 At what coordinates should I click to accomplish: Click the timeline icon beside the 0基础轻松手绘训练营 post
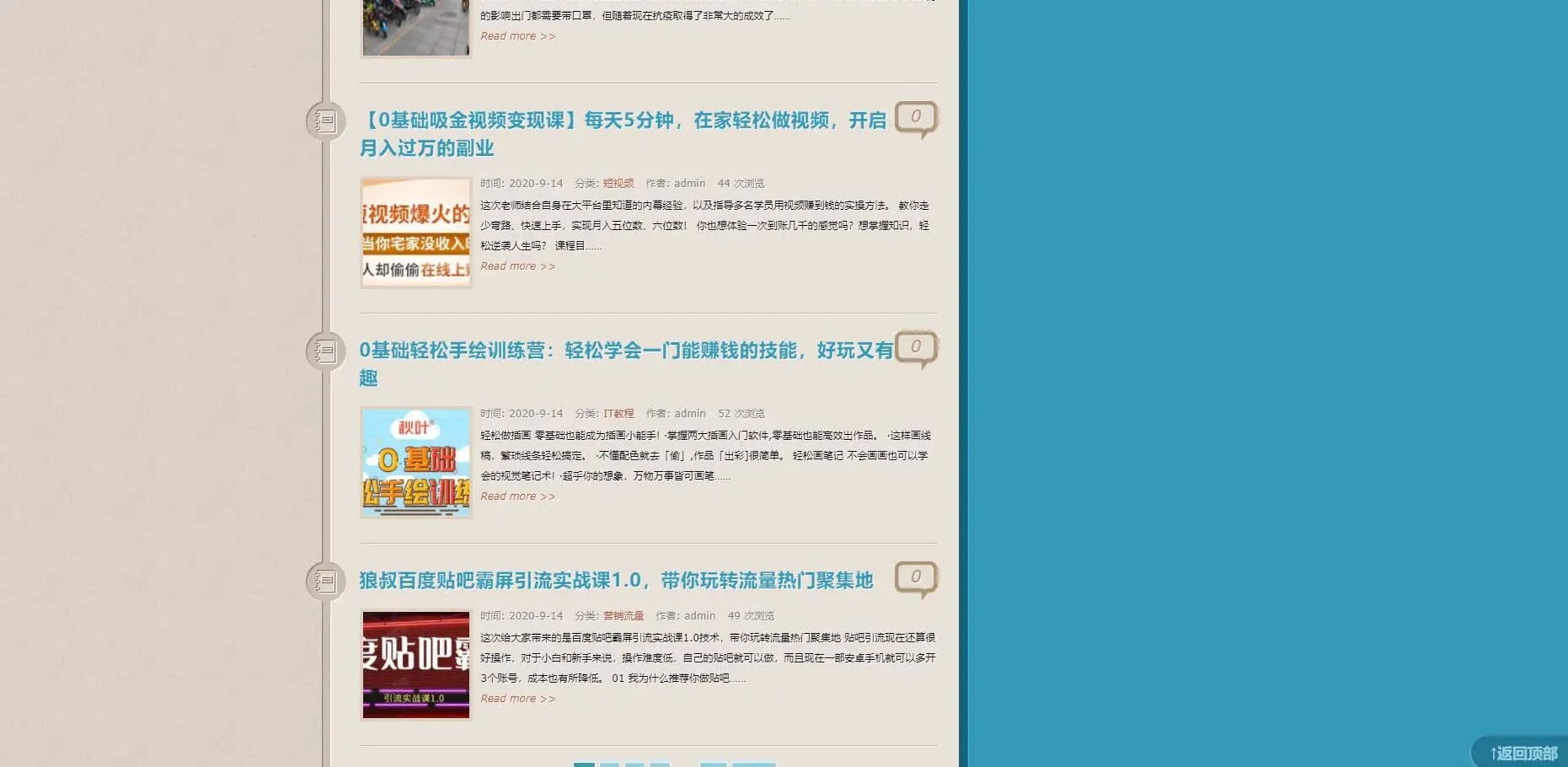pos(325,351)
